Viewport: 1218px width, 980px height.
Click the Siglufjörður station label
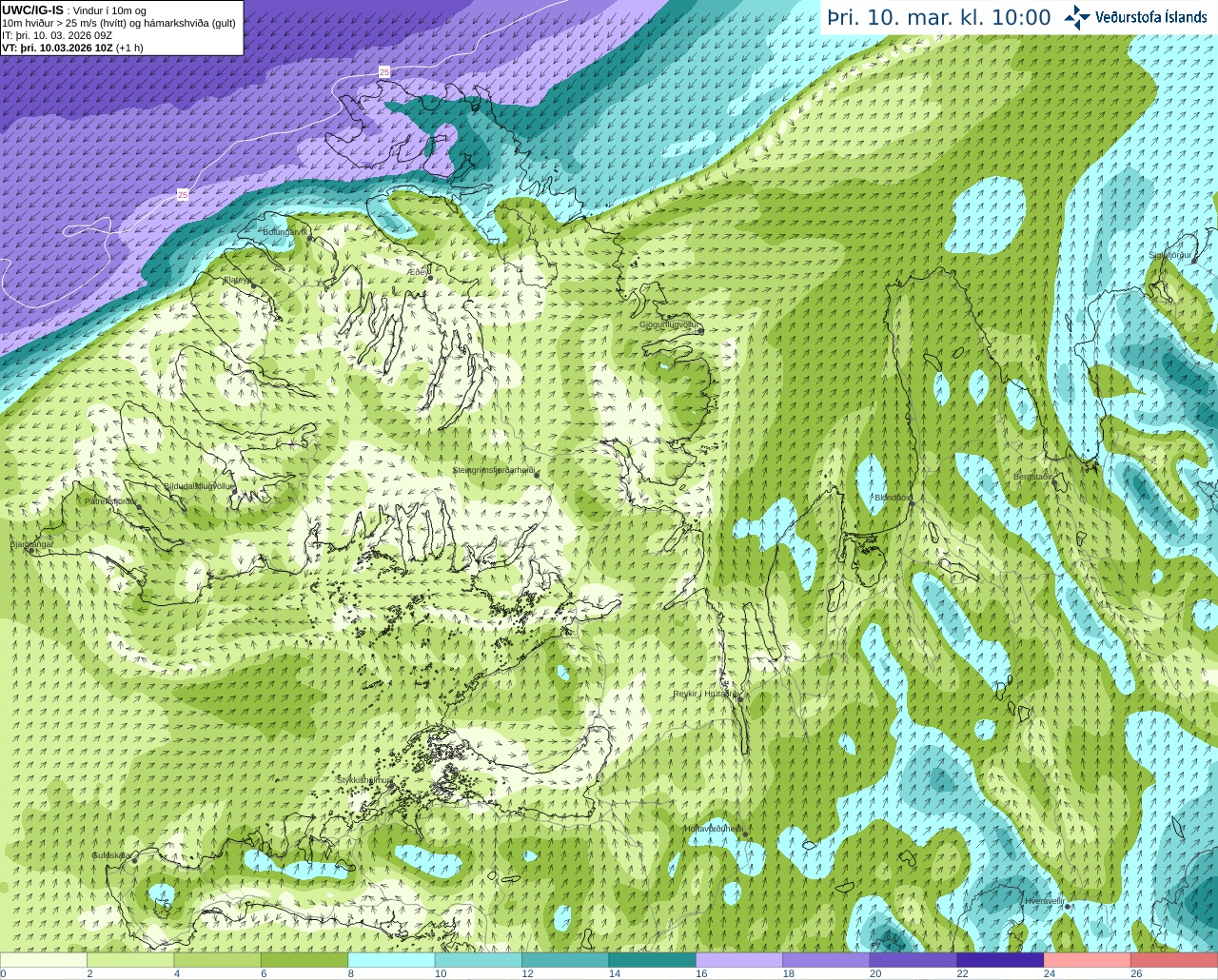1170,256
